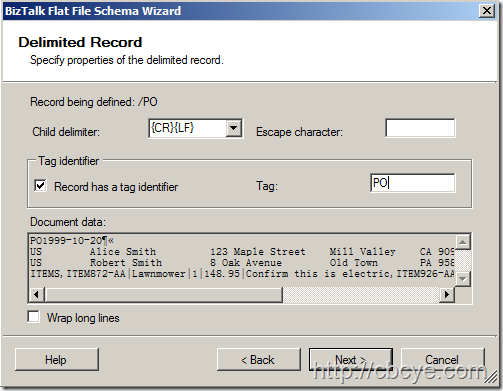Enable the Wrap long lines checkbox
Image resolution: width=503 pixels, height=391 pixels.
[x=34, y=317]
